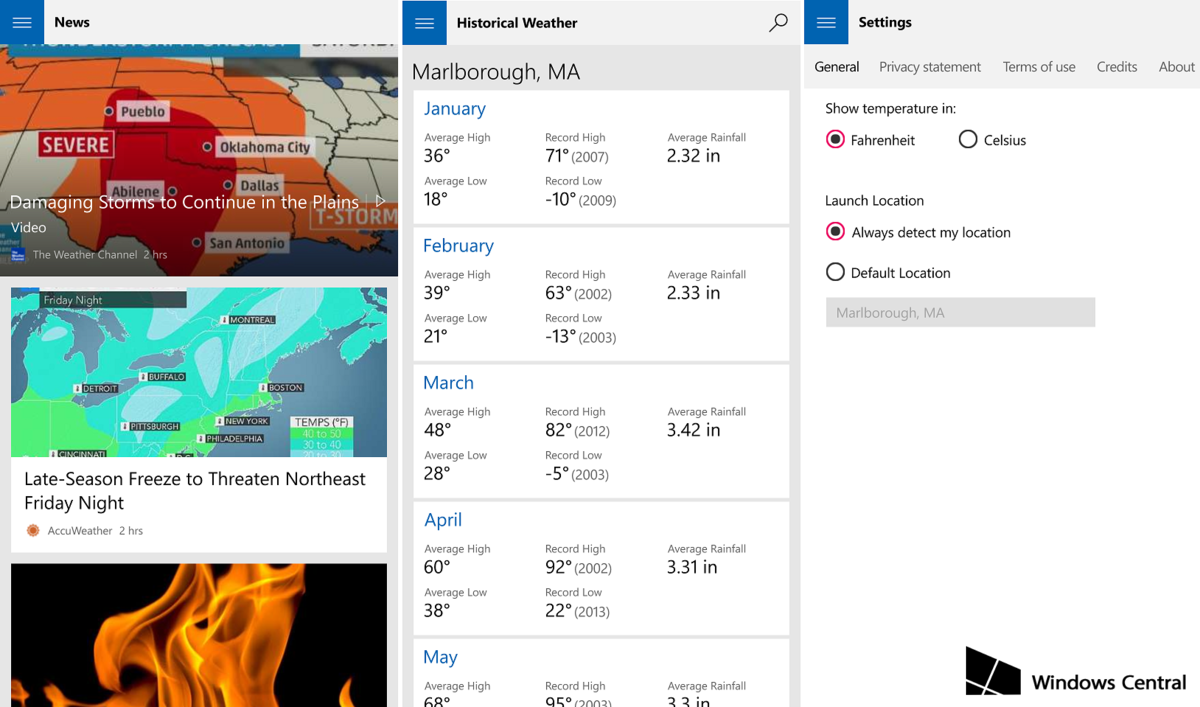Click the January month heading
The height and width of the screenshot is (707, 1200).
(x=454, y=108)
